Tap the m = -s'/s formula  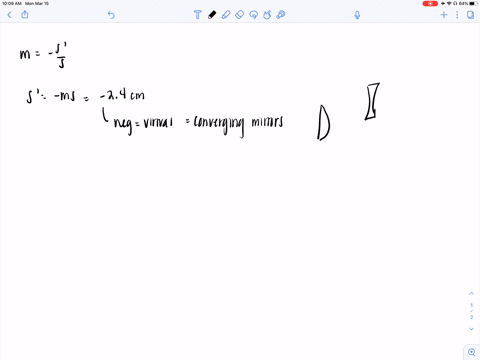pyautogui.click(x=43, y=55)
